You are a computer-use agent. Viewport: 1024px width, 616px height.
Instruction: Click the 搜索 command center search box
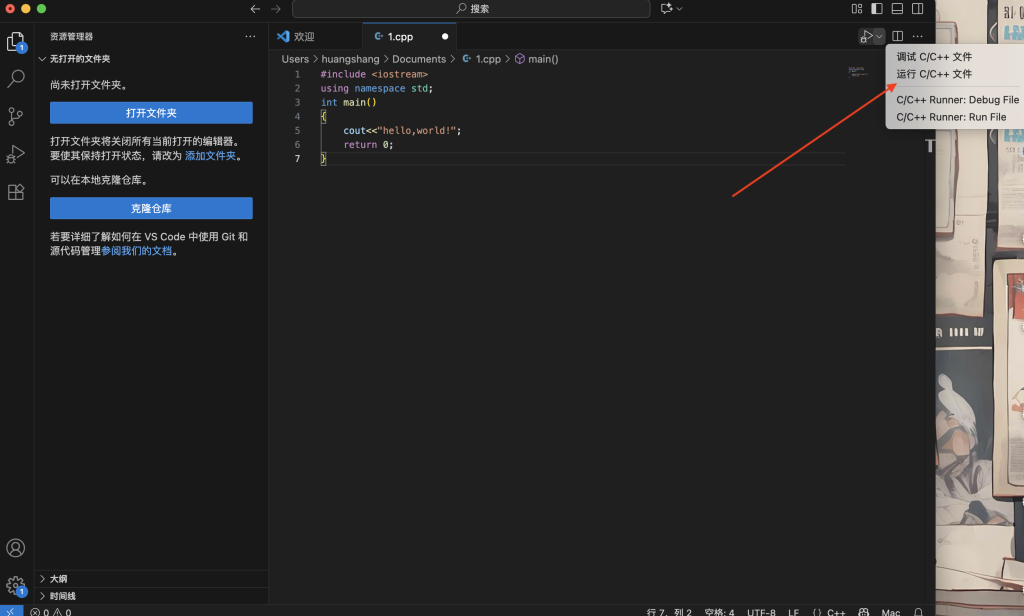470,9
